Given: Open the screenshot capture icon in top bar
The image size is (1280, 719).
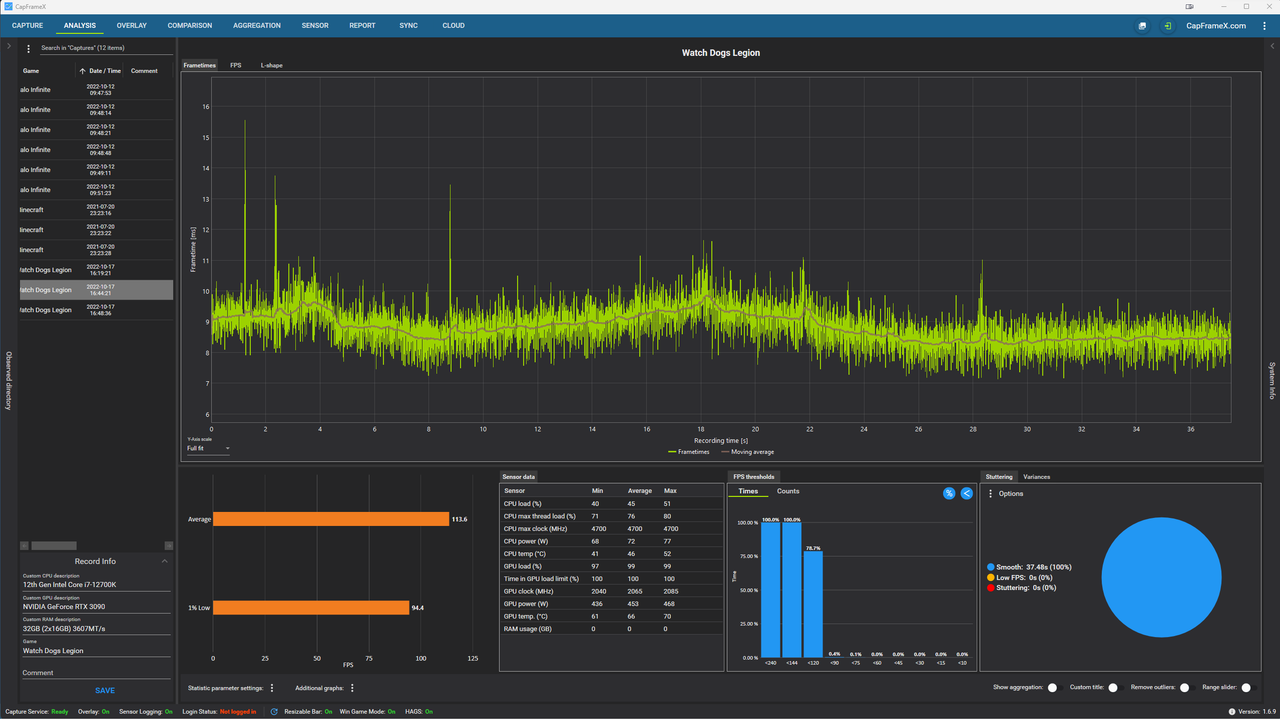Looking at the screenshot, I should [x=1142, y=26].
